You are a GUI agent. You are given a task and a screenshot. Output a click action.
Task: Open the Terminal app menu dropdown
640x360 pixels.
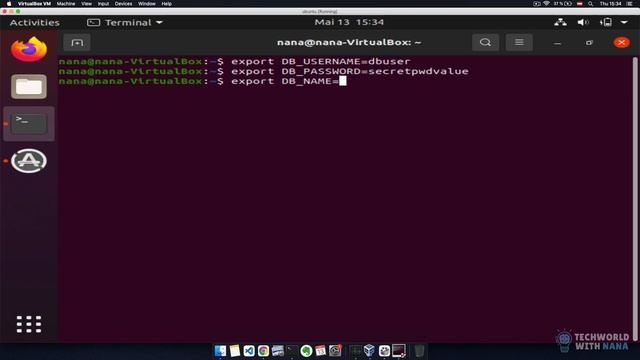(x=125, y=22)
